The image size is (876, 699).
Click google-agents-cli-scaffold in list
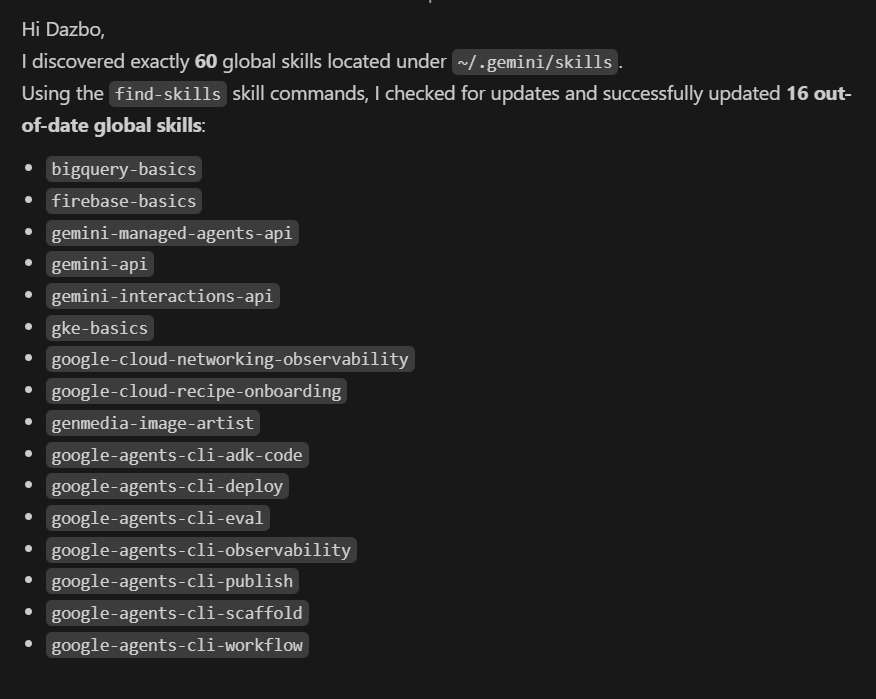[177, 614]
